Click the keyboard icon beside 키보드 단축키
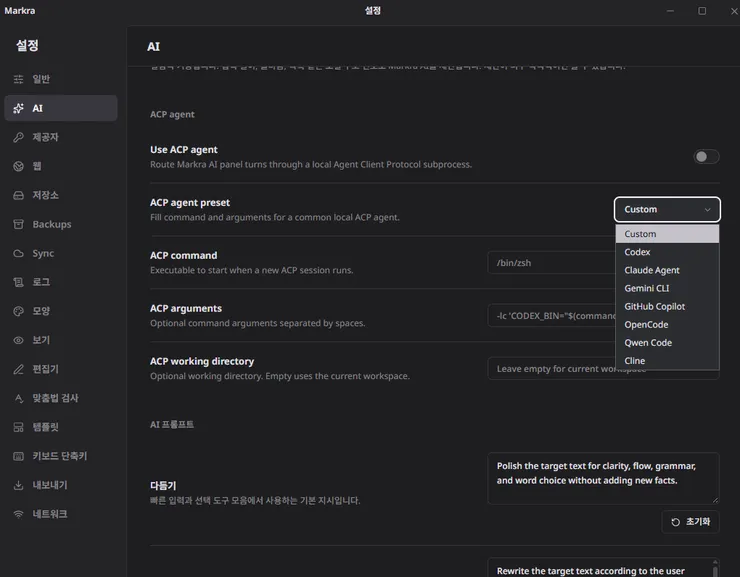740x577 pixels. pos(18,456)
